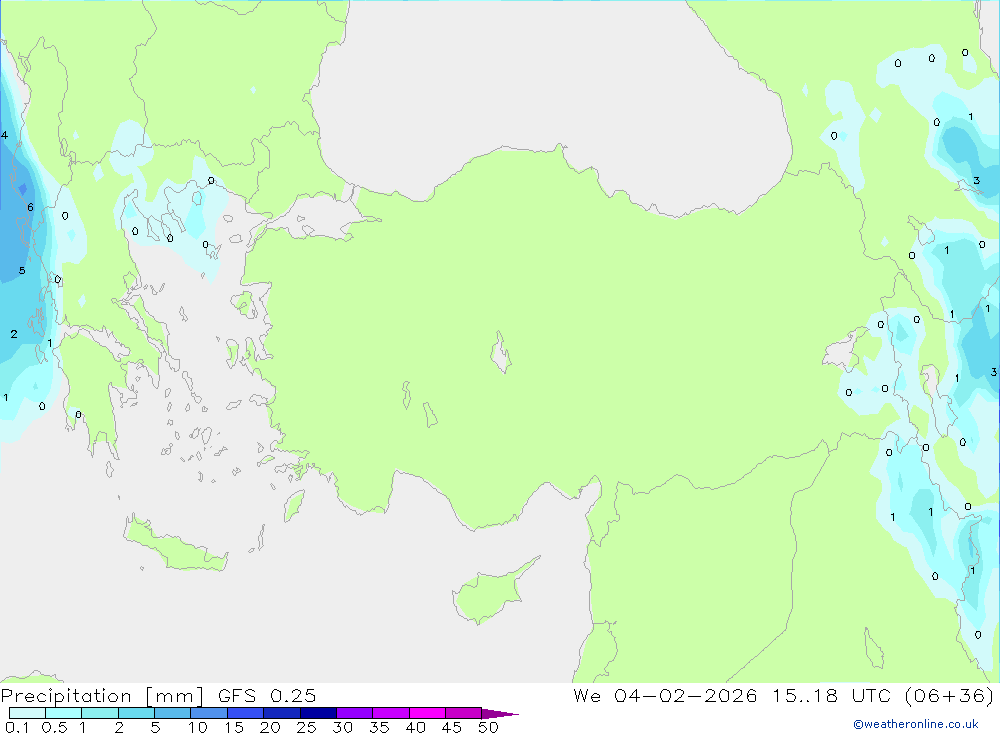Click the legend label '0.1'
The height and width of the screenshot is (733, 1000).
(x=17, y=727)
